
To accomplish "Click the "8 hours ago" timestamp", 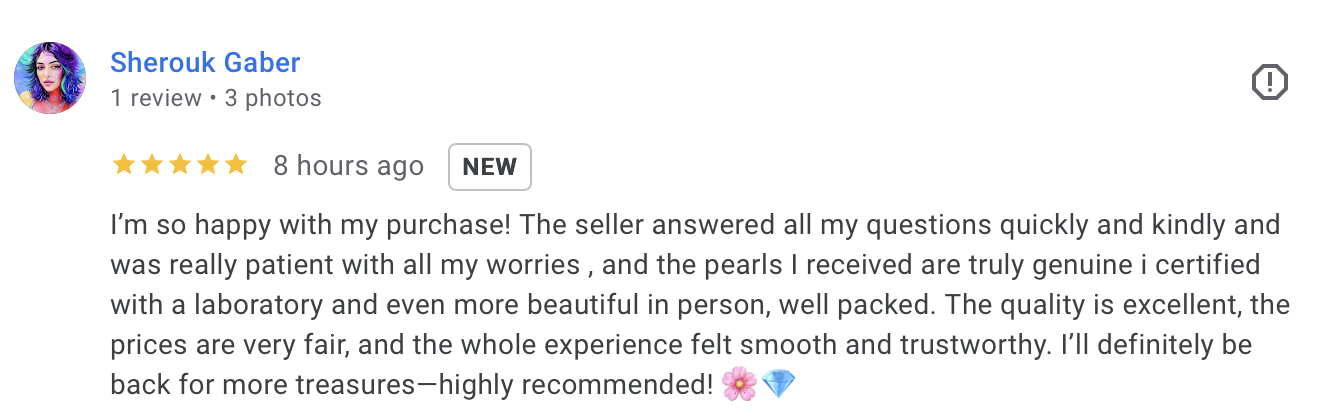I will tap(348, 166).
